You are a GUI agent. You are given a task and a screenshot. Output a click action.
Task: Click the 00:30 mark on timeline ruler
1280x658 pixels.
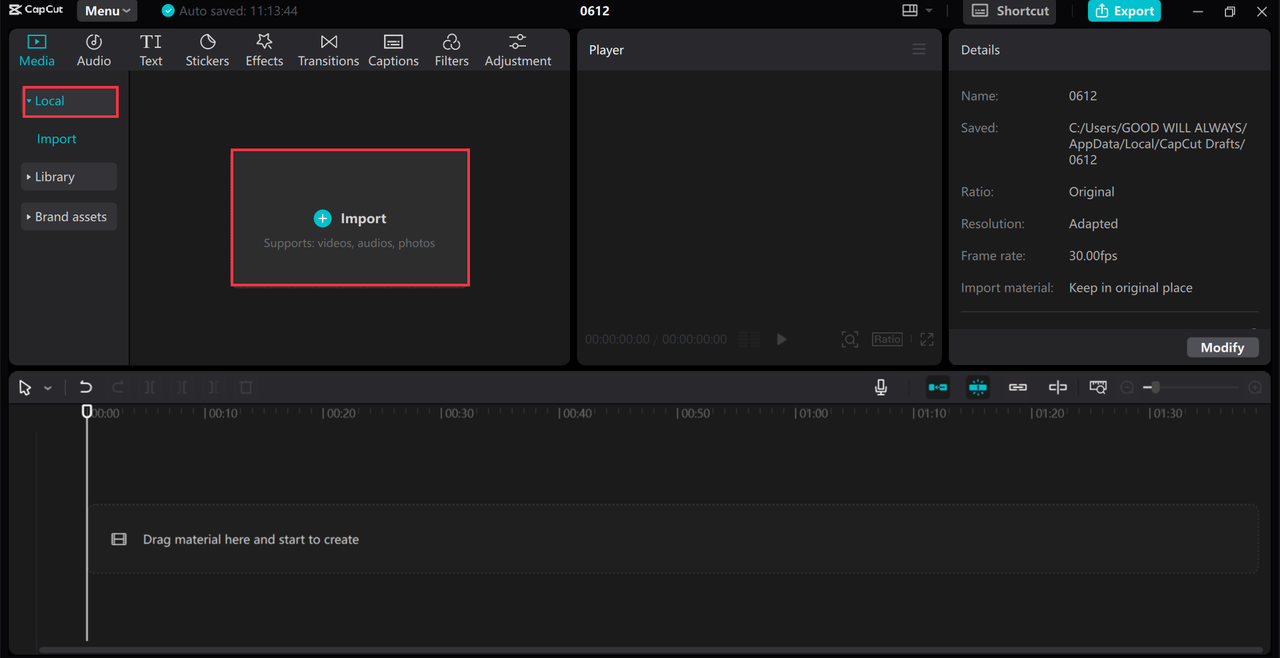click(457, 413)
